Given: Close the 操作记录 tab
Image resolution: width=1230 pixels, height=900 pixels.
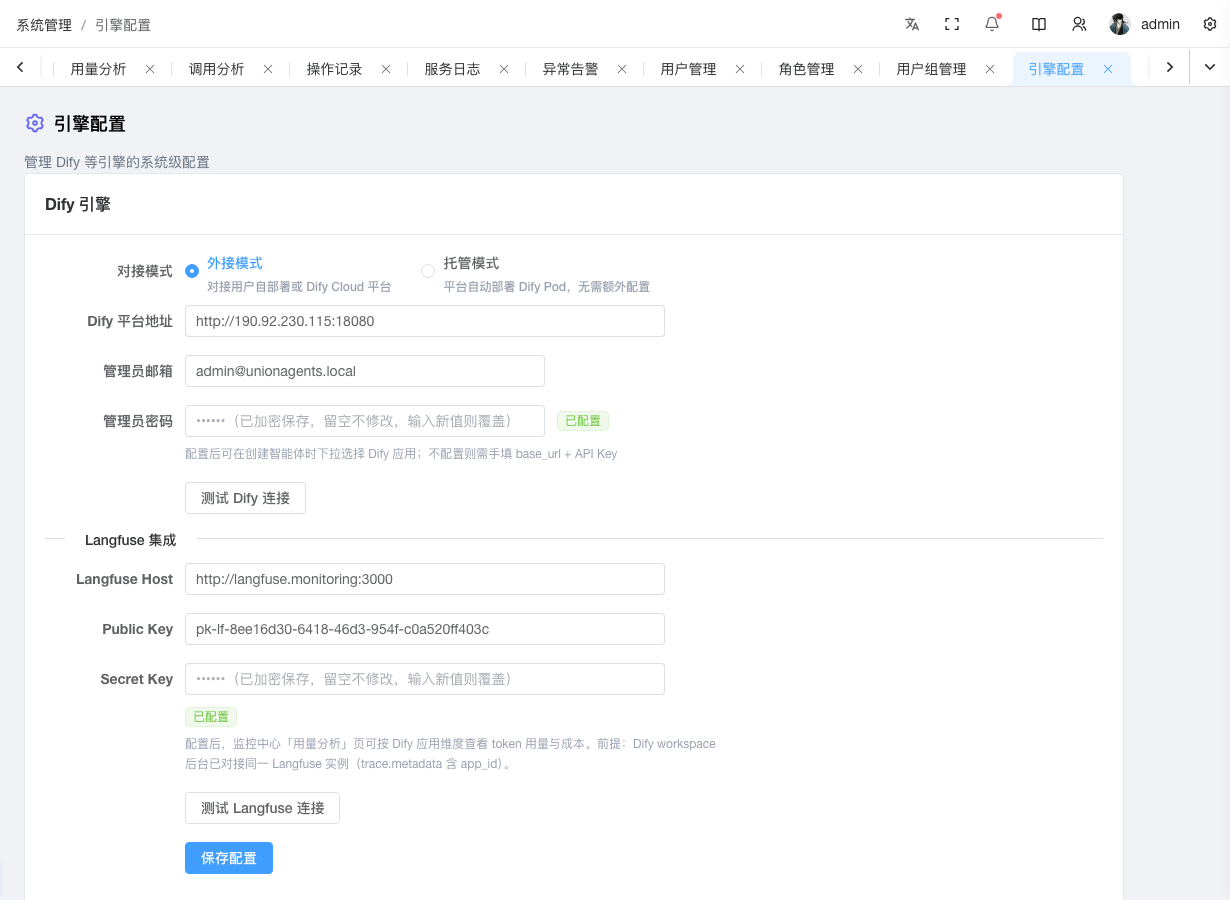Looking at the screenshot, I should [x=386, y=69].
